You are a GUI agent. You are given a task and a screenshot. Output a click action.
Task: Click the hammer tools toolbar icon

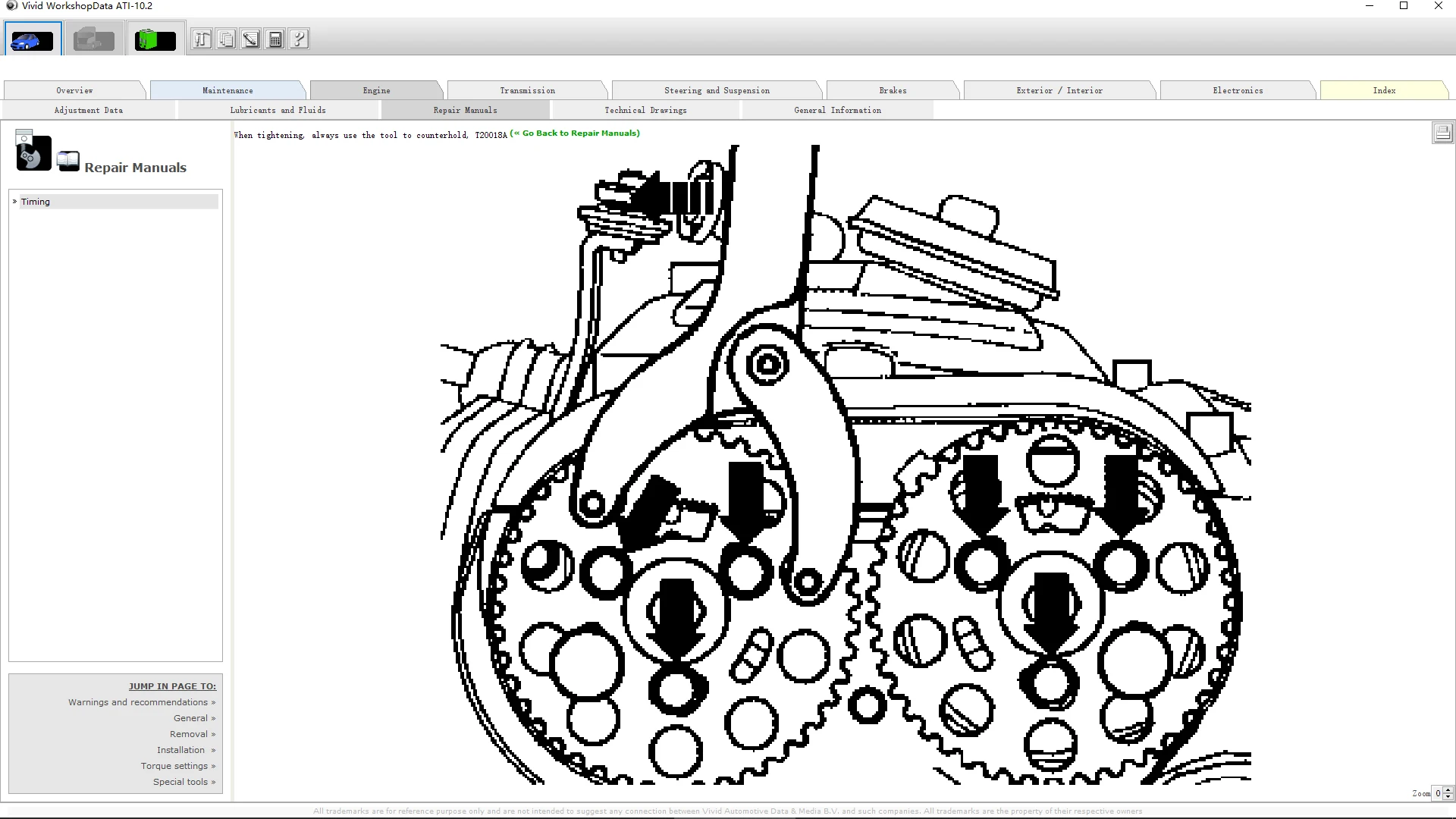(x=202, y=39)
